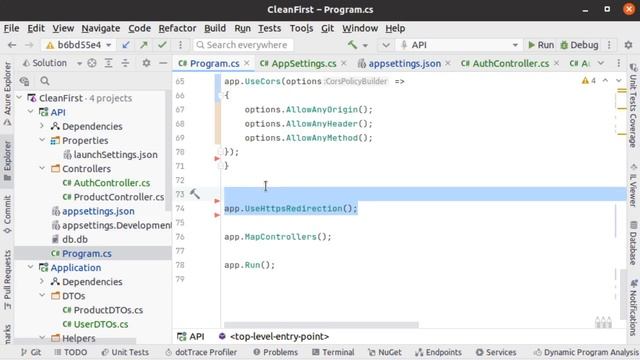Screen dimensions: 640x360
Task: Click the Search everywhere field
Action: (x=243, y=45)
